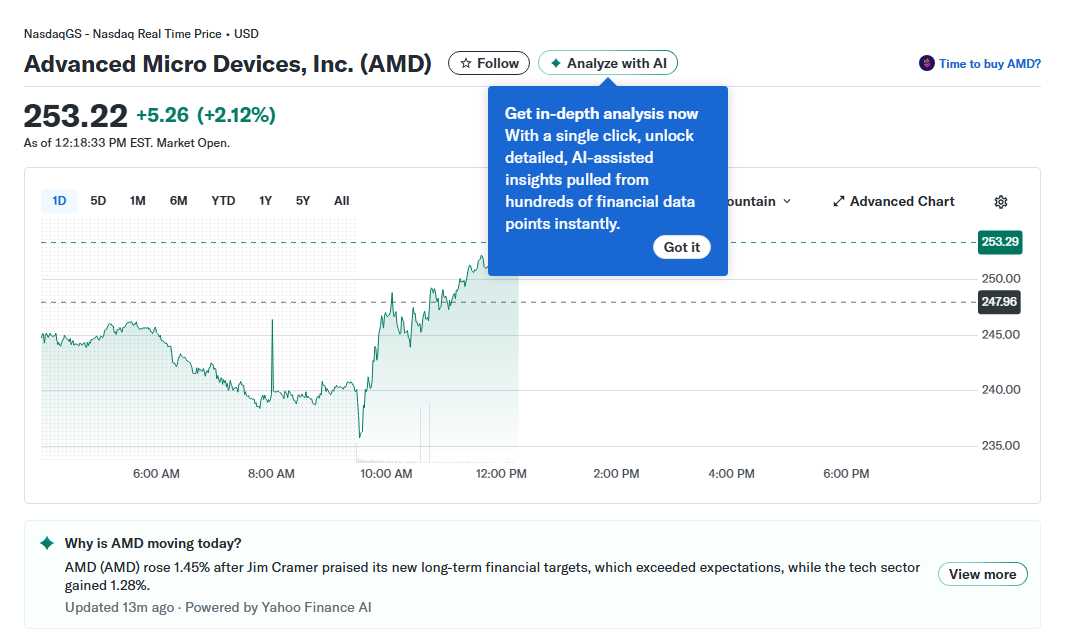Click View more on AMD news

click(x=983, y=574)
